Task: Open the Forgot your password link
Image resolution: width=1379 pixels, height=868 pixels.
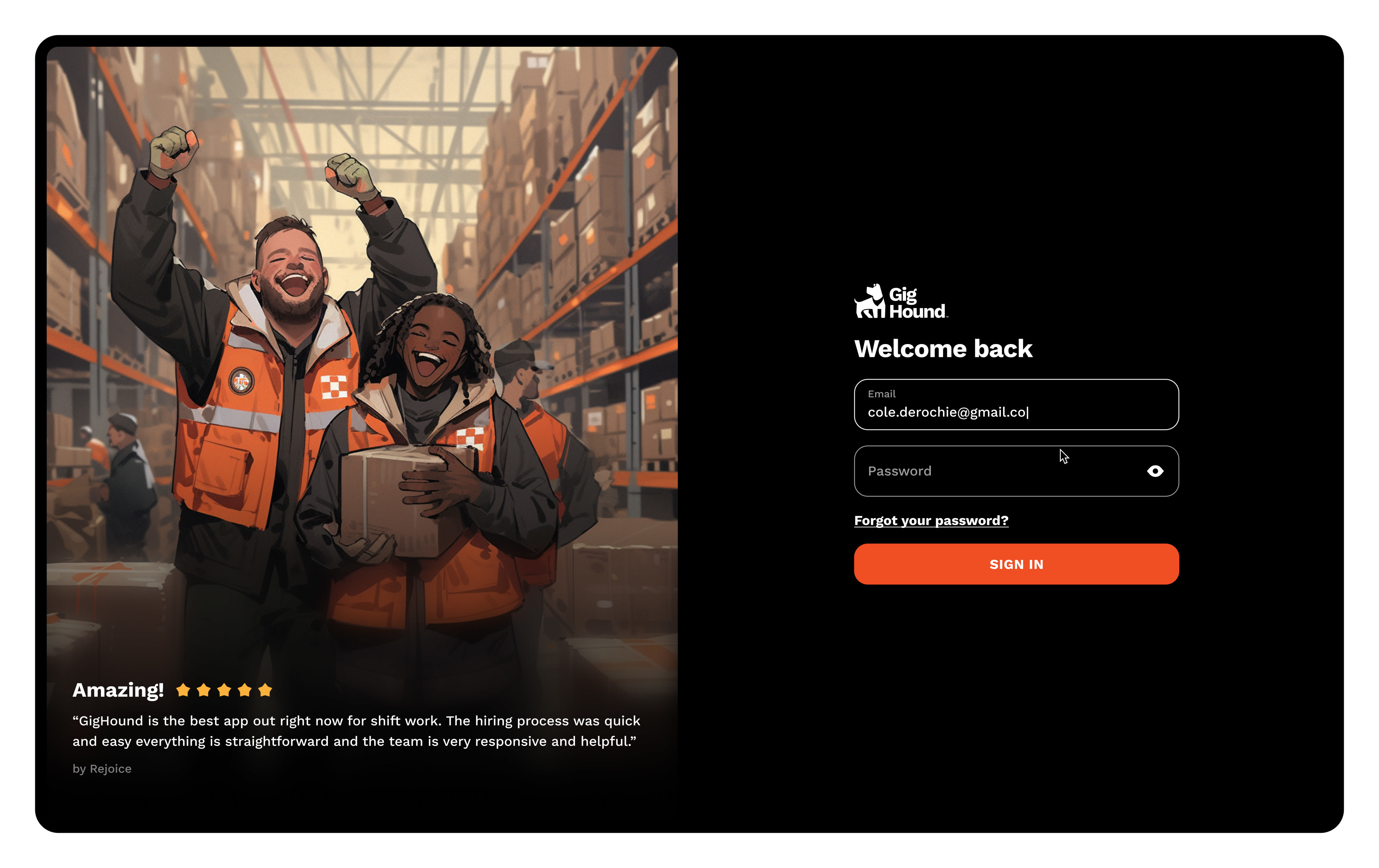Action: [x=931, y=520]
